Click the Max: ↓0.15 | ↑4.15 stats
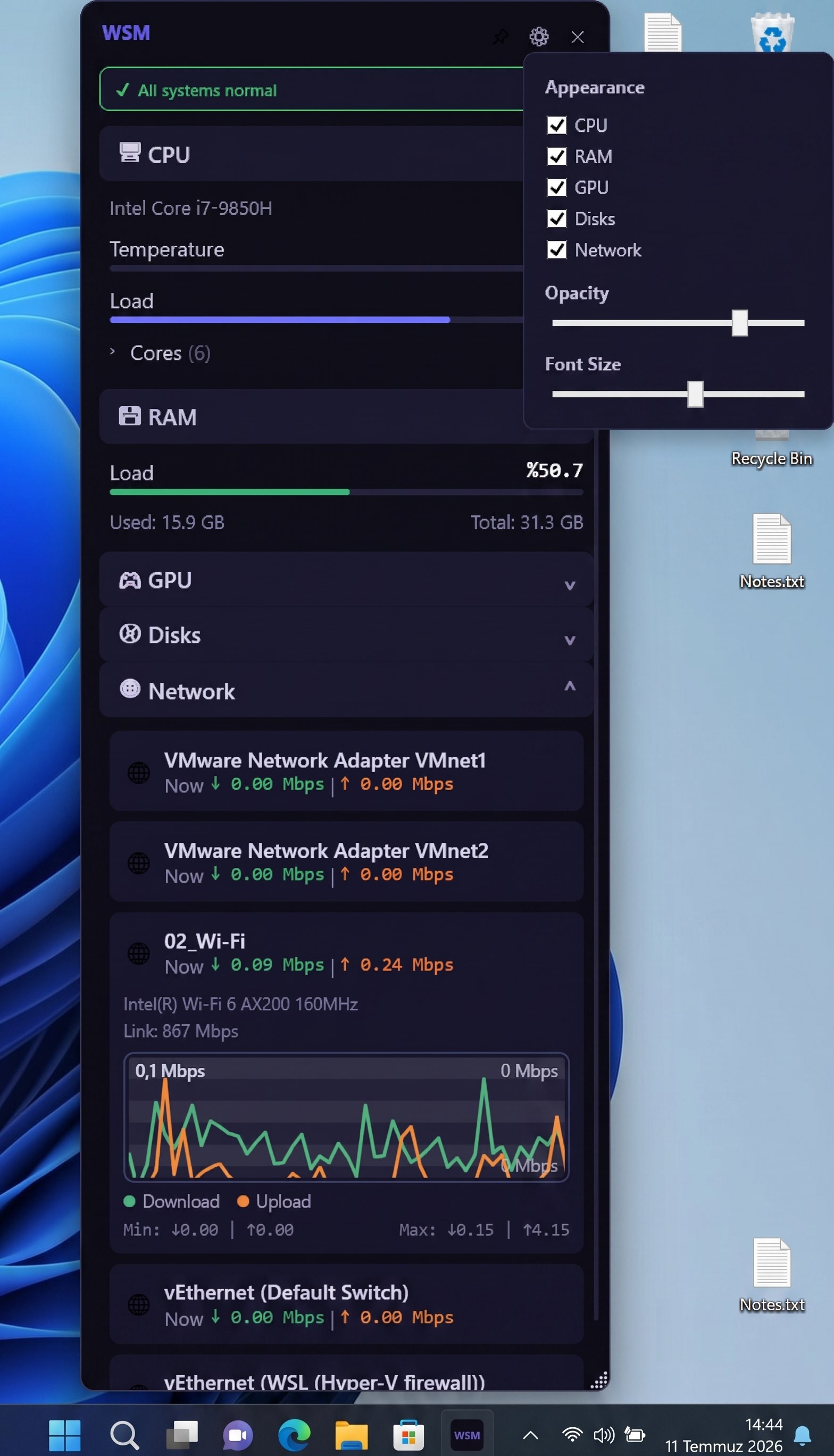 point(484,1230)
